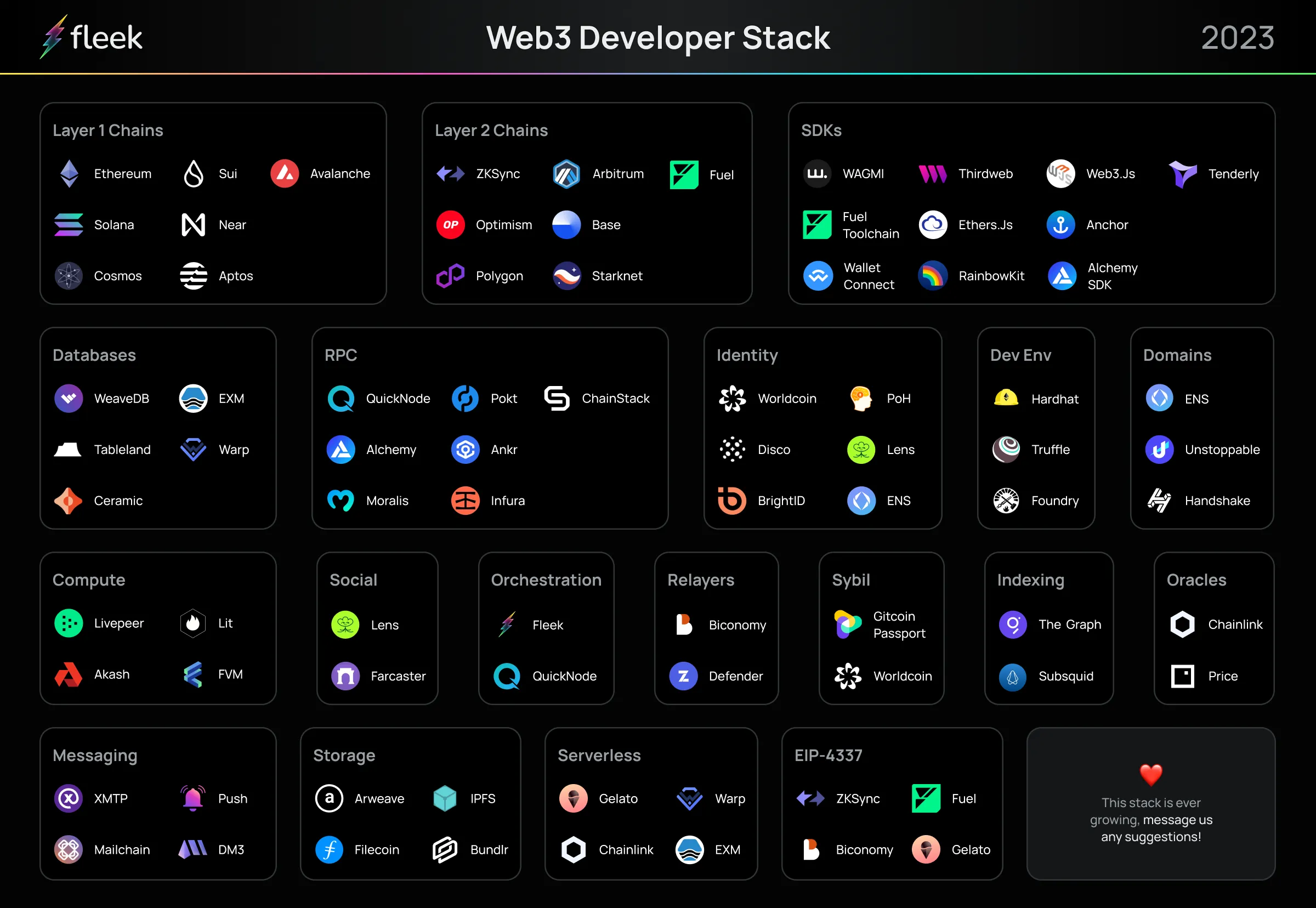Click the red heart emoji
Viewport: 1316px width, 908px height.
click(x=1150, y=774)
